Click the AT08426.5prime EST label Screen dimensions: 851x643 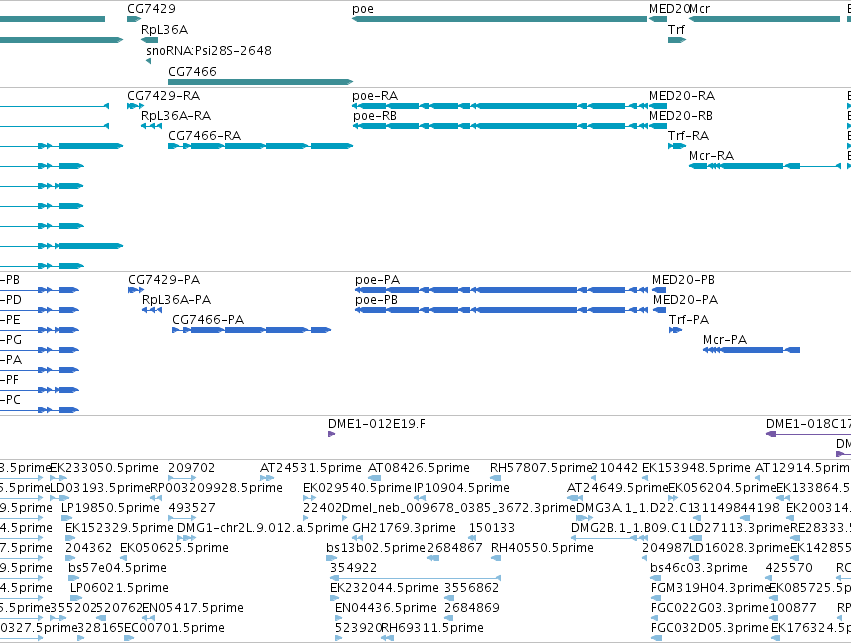(418, 468)
